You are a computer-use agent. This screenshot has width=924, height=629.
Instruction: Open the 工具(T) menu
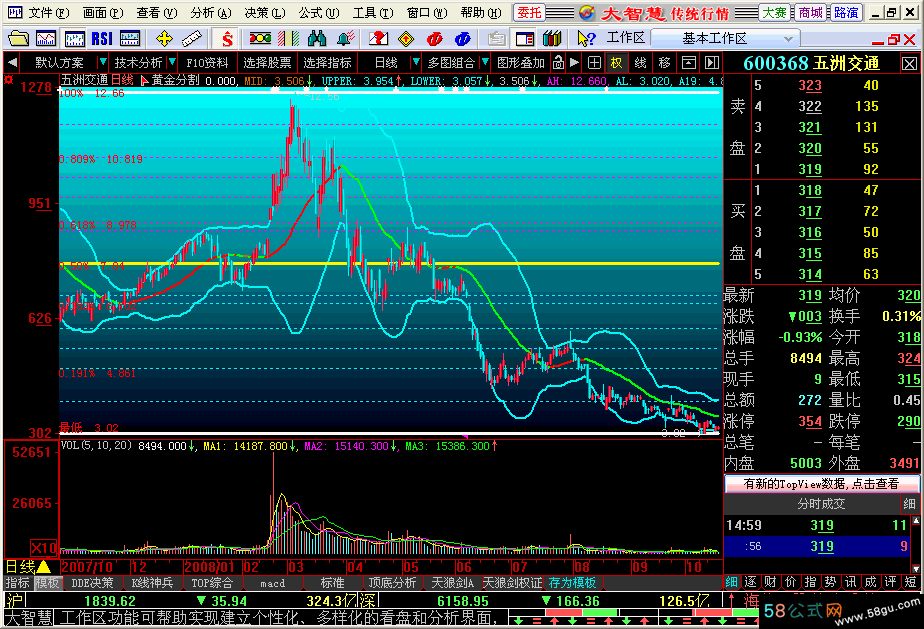[373, 12]
